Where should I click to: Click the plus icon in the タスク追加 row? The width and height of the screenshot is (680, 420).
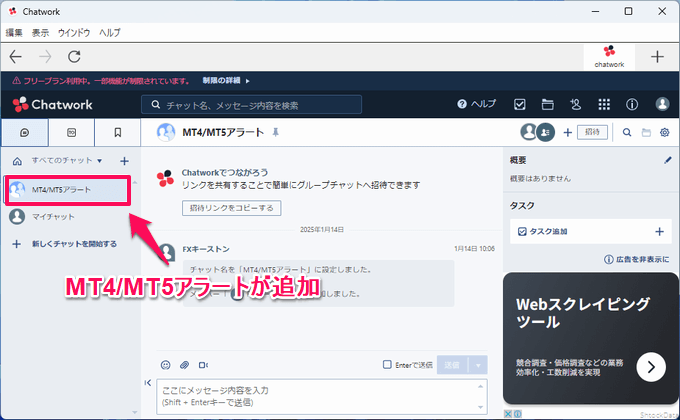(659, 232)
